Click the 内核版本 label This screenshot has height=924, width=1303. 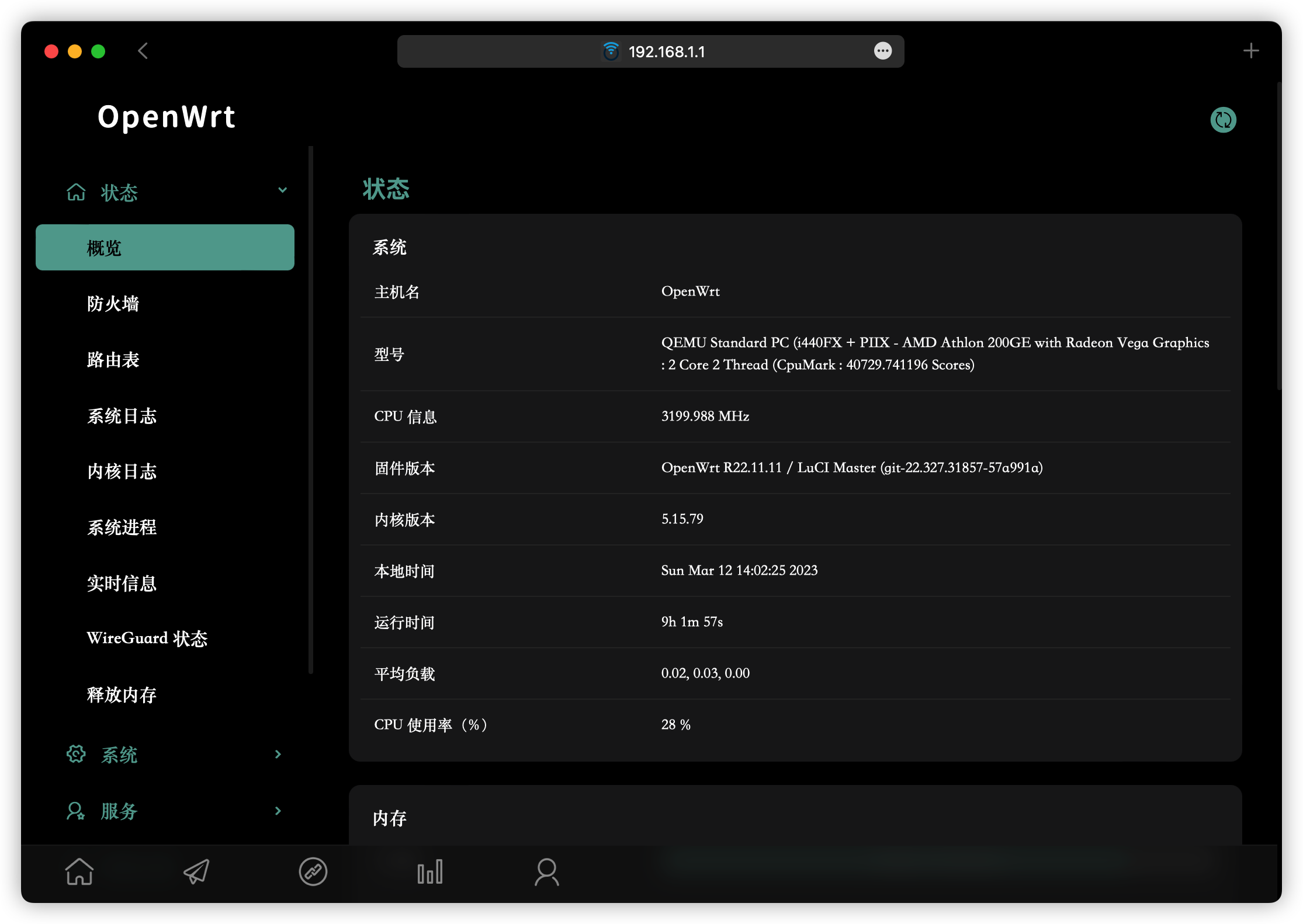point(404,520)
